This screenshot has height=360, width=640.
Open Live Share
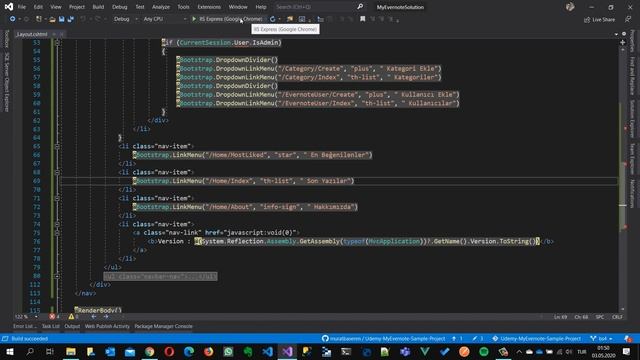(x=599, y=19)
